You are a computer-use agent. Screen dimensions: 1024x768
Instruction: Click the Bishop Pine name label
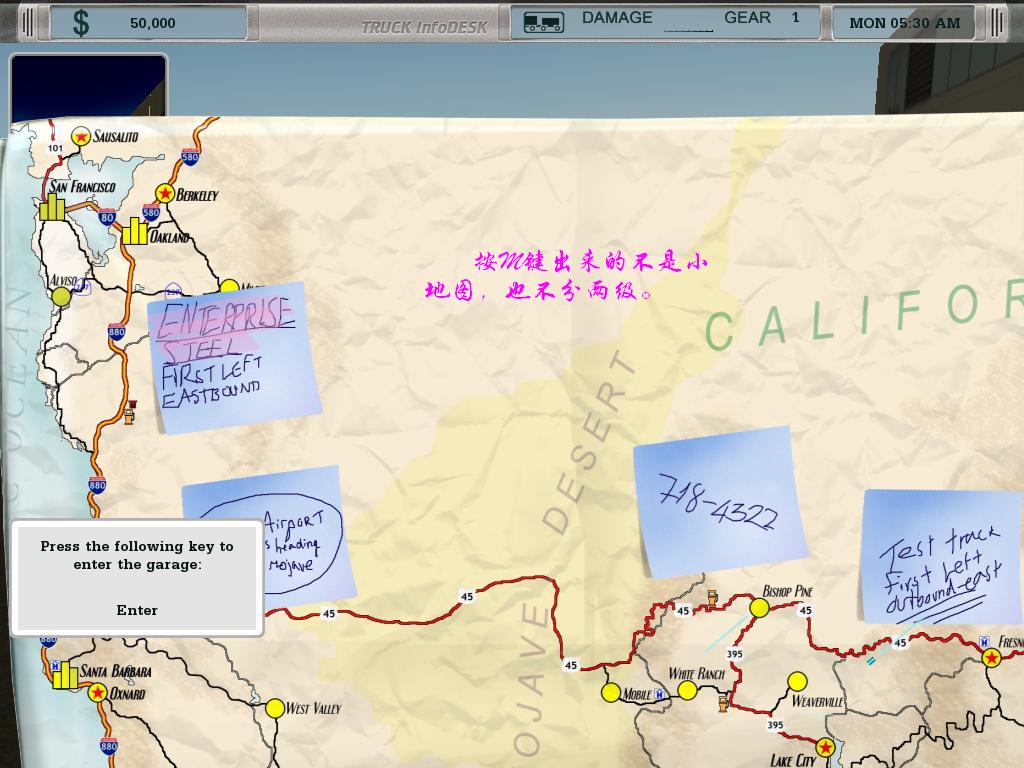788,591
